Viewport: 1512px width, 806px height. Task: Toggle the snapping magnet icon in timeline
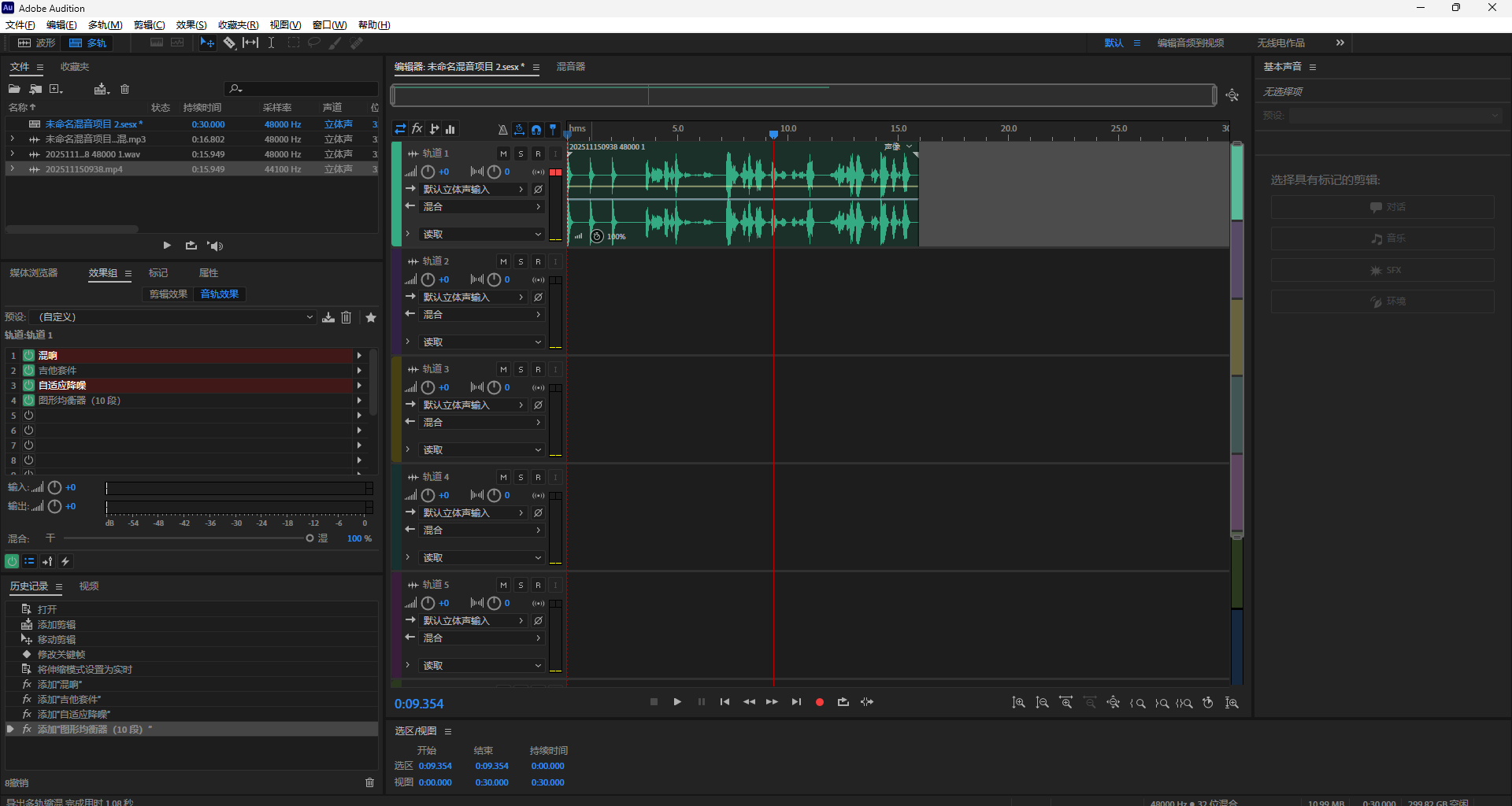[x=536, y=129]
